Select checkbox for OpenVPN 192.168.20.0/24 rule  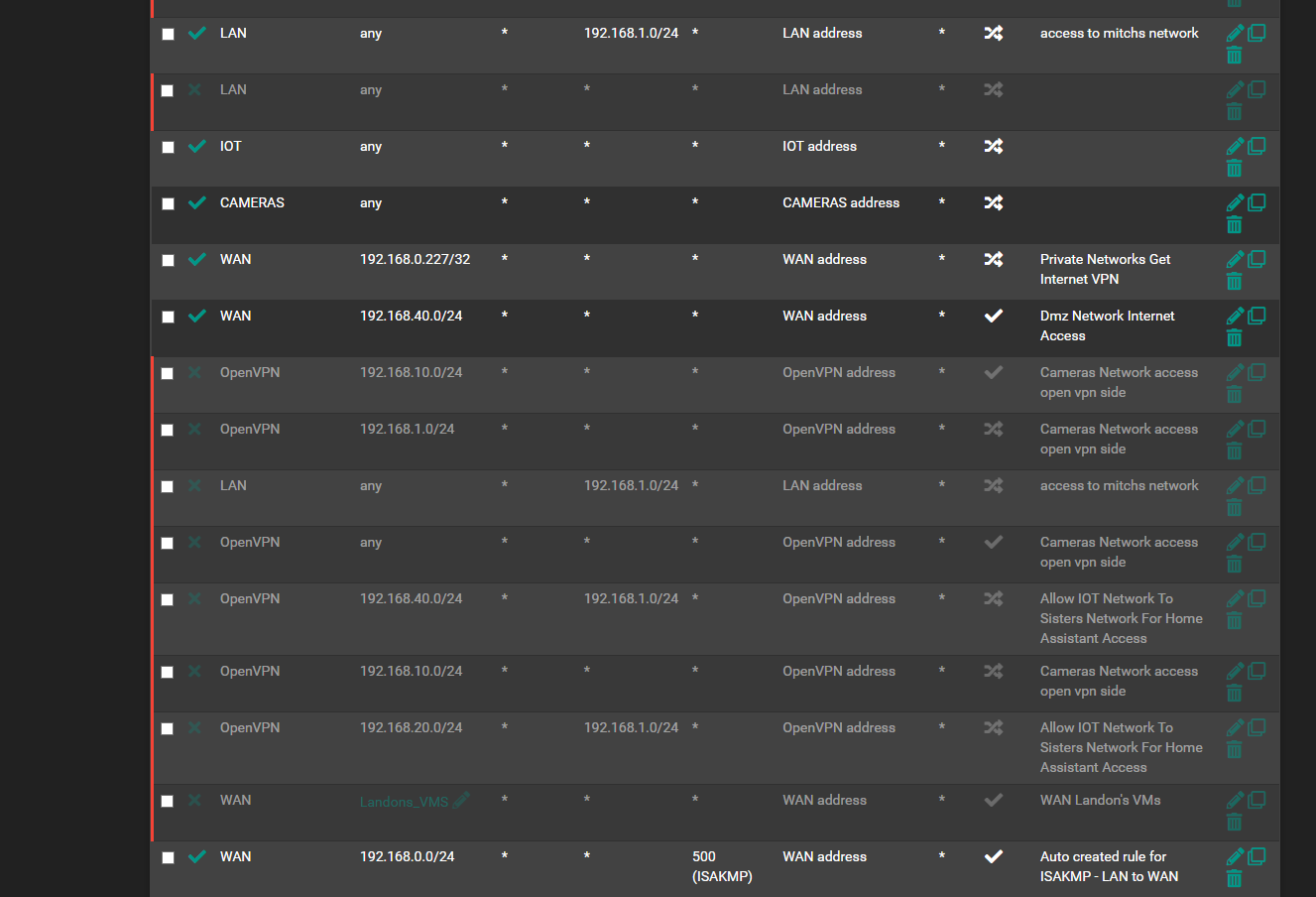pyautogui.click(x=168, y=728)
